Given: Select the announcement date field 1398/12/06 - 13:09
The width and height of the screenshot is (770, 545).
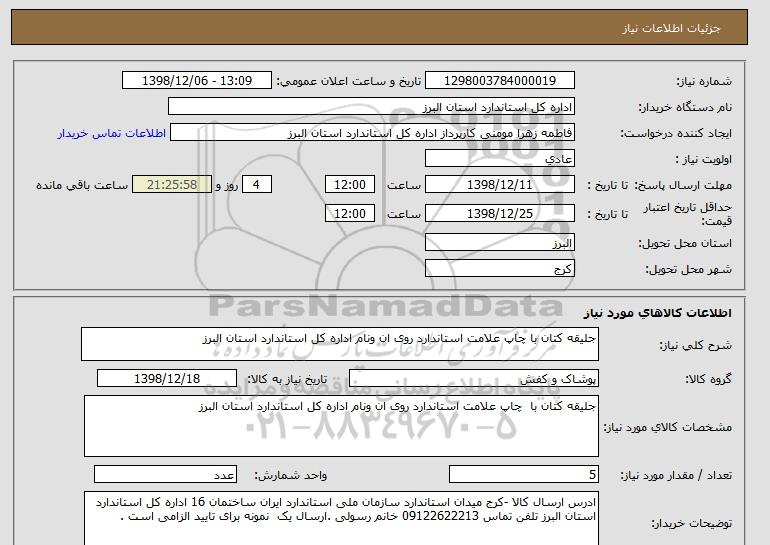Looking at the screenshot, I should [x=196, y=81].
